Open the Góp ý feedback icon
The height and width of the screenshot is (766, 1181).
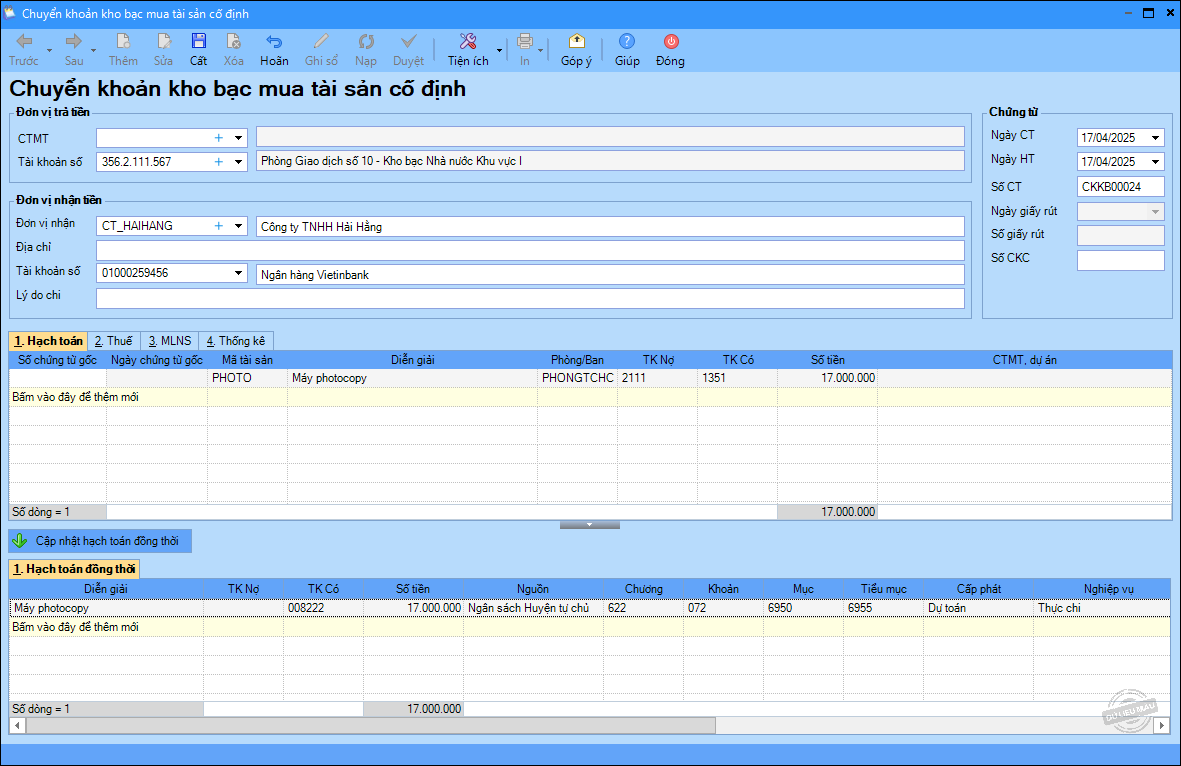coord(576,50)
